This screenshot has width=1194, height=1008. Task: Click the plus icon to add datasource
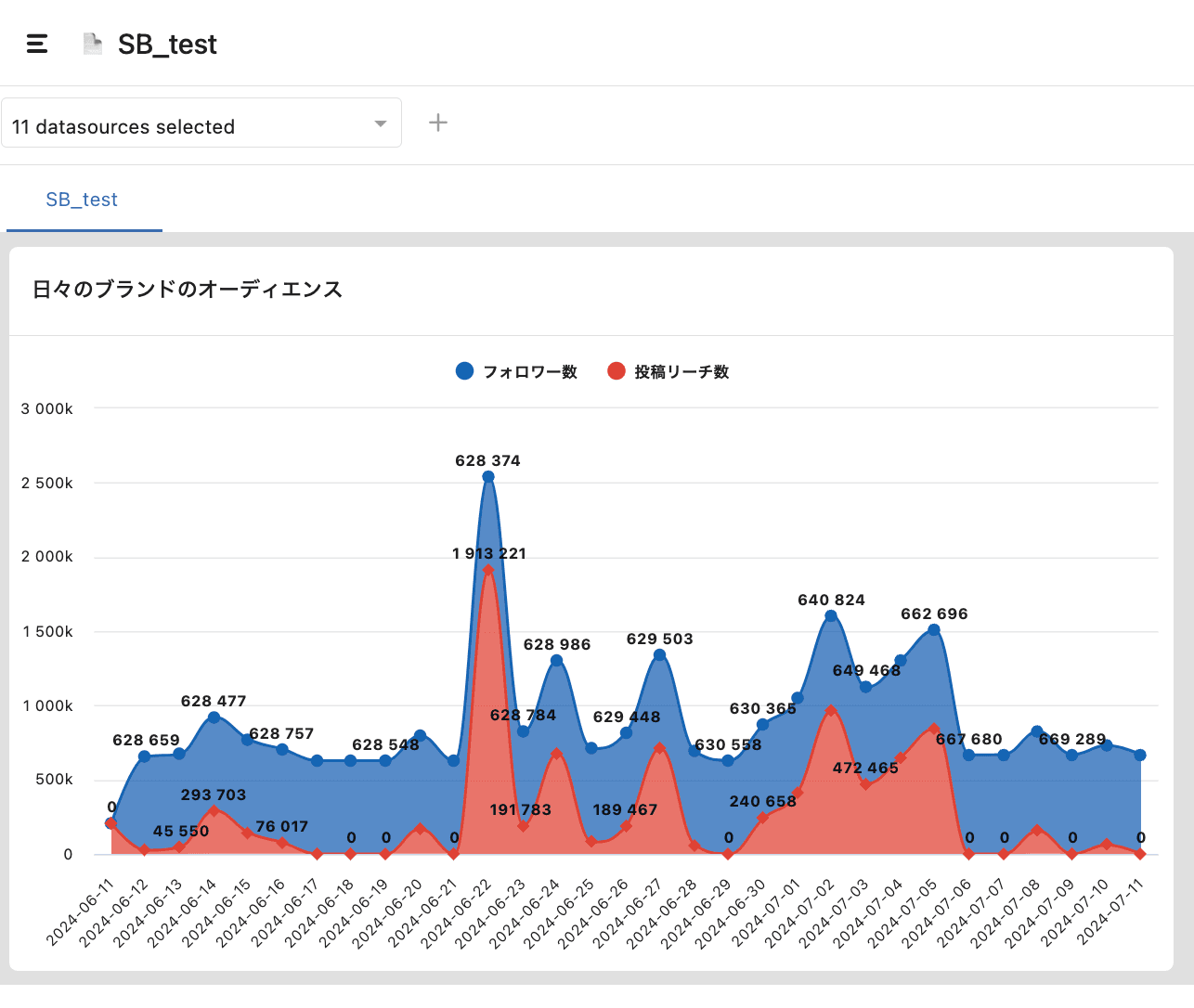point(438,123)
